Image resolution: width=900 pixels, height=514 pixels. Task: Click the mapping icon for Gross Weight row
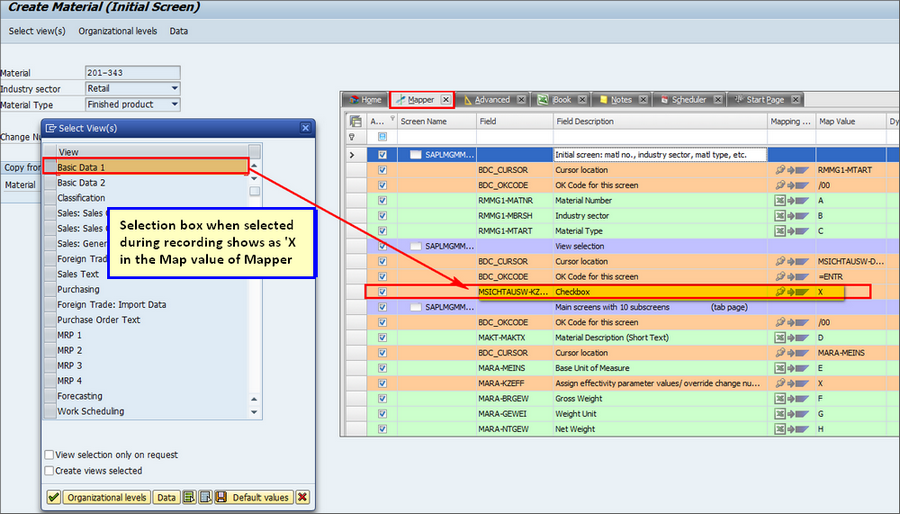click(792, 399)
